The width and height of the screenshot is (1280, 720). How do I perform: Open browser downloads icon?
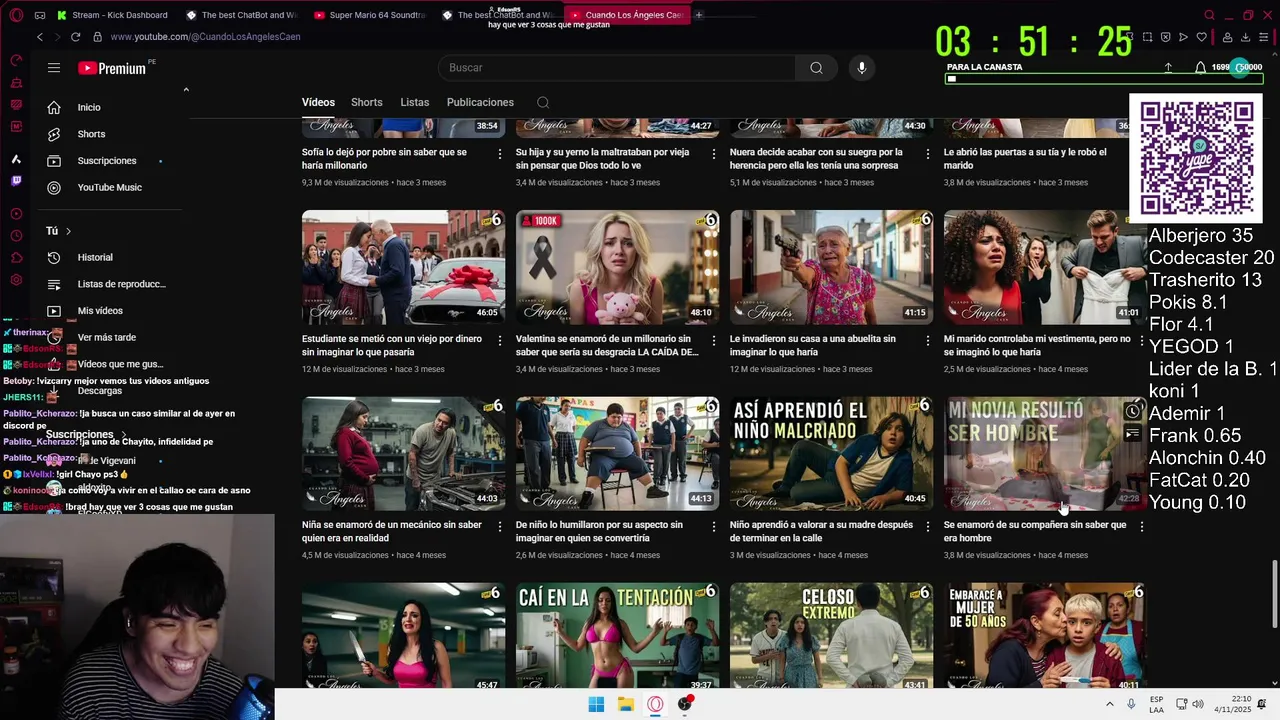(x=1245, y=37)
